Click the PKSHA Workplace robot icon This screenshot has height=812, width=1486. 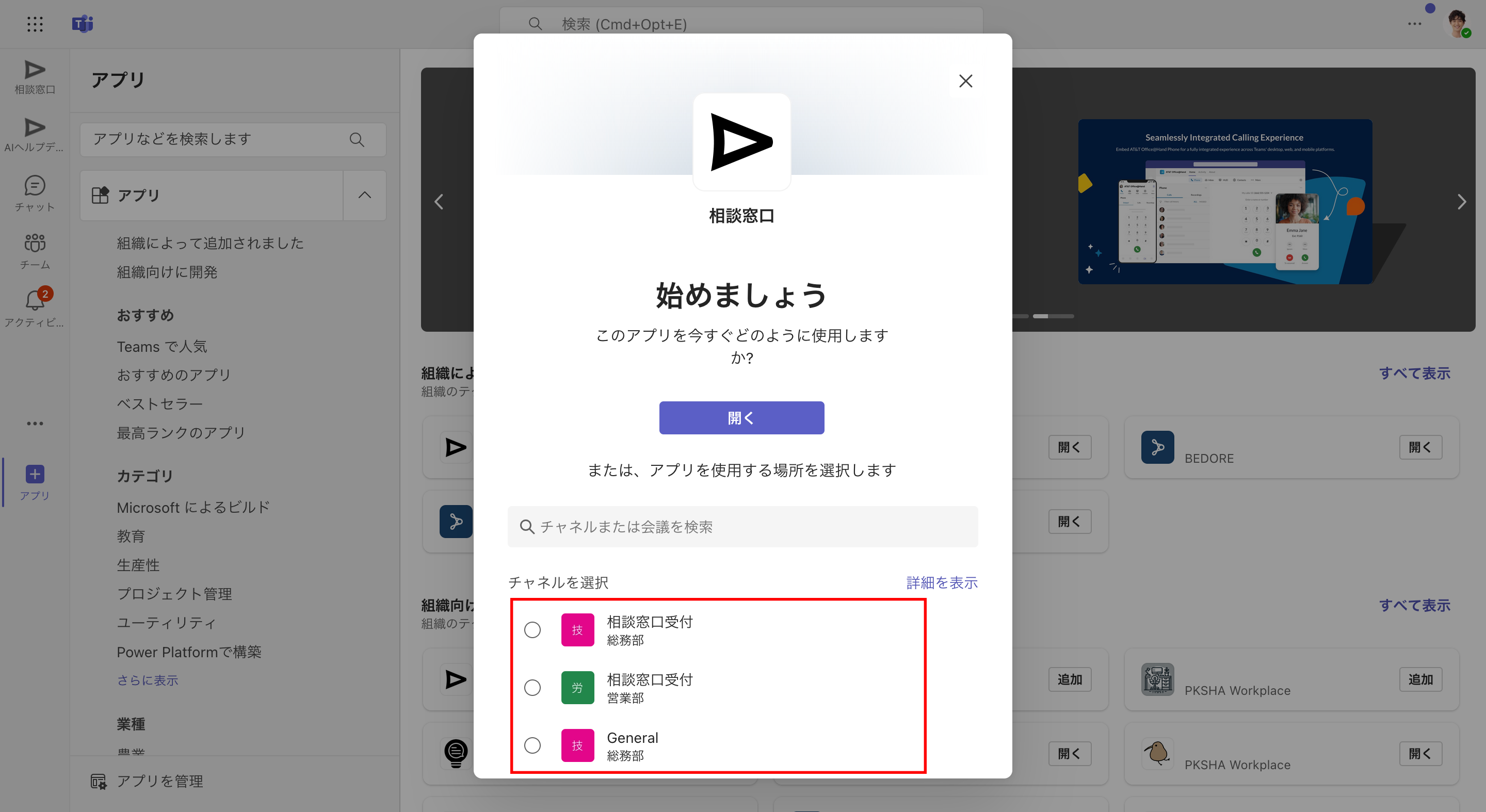coord(1157,679)
